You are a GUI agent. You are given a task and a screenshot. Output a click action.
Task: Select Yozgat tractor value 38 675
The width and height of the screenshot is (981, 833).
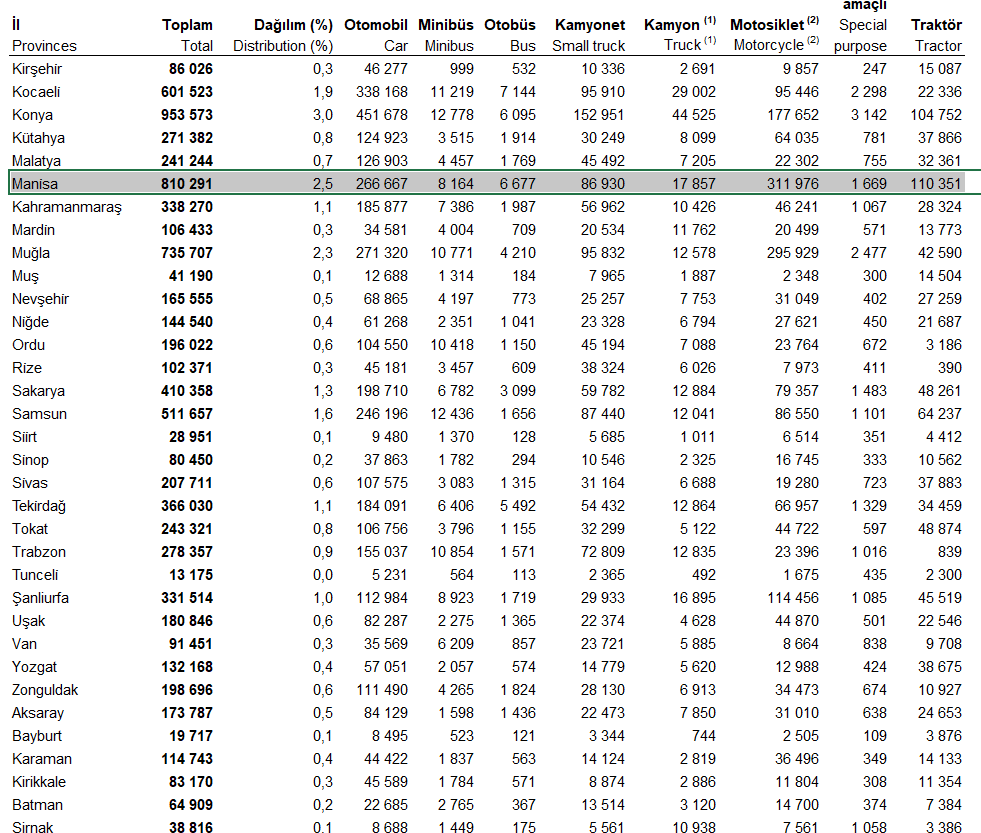(940, 667)
